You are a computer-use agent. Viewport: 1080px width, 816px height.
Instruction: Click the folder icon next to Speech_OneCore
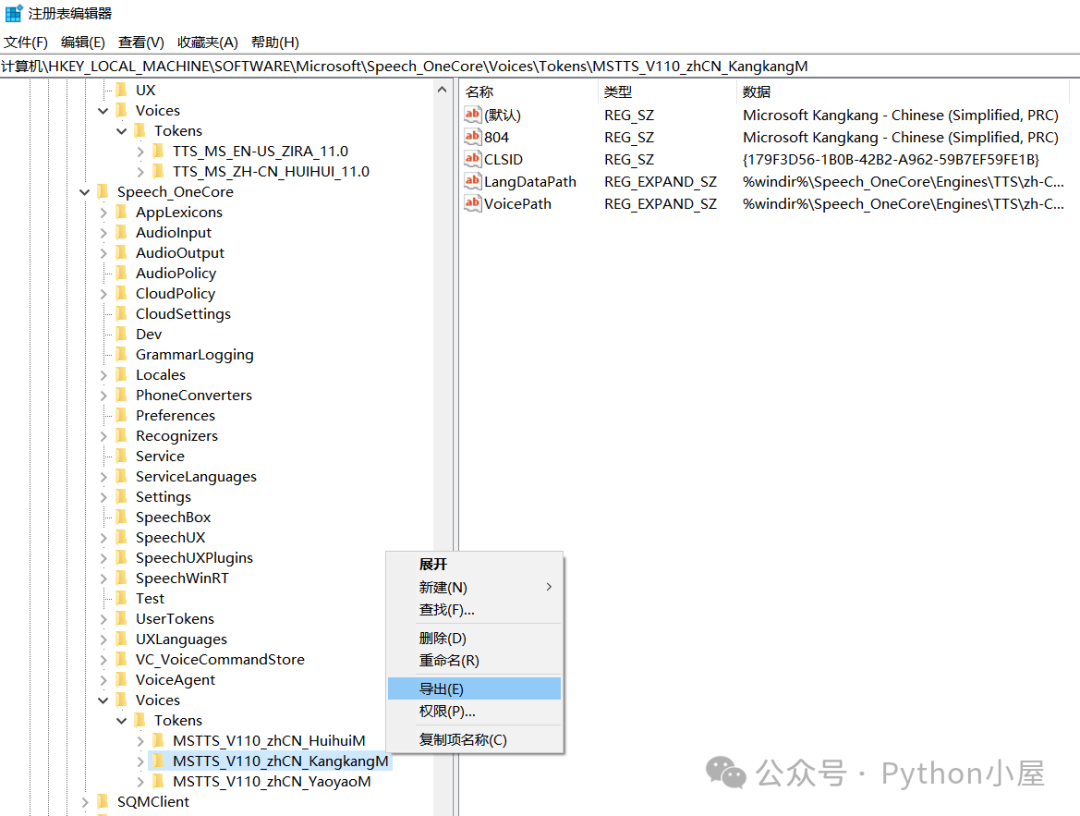pyautogui.click(x=104, y=191)
